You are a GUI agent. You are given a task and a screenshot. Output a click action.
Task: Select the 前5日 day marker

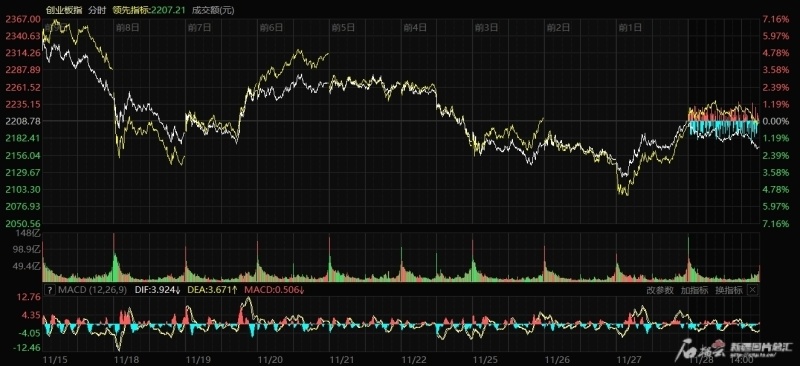[x=343, y=28]
